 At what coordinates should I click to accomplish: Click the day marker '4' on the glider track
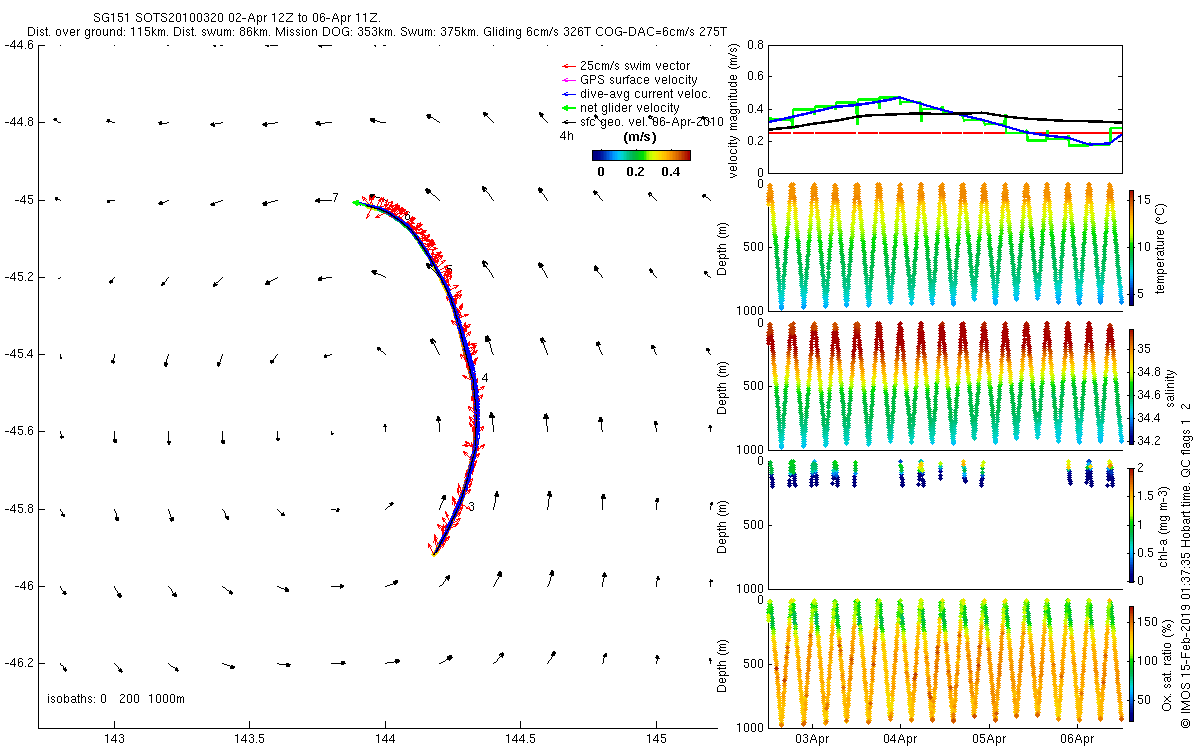[x=484, y=377]
